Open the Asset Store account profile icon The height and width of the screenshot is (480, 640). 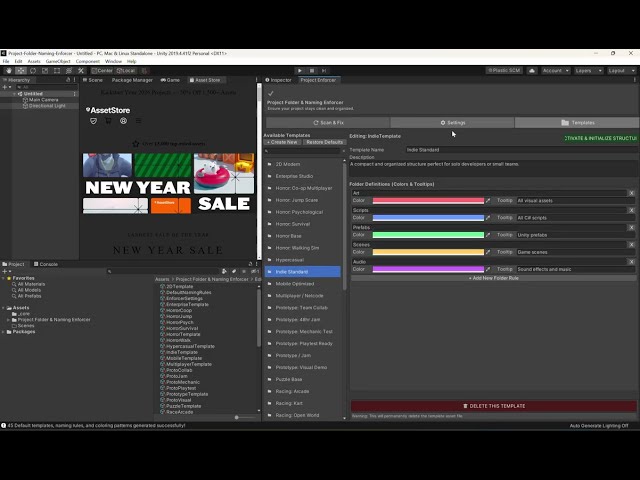coord(123,121)
